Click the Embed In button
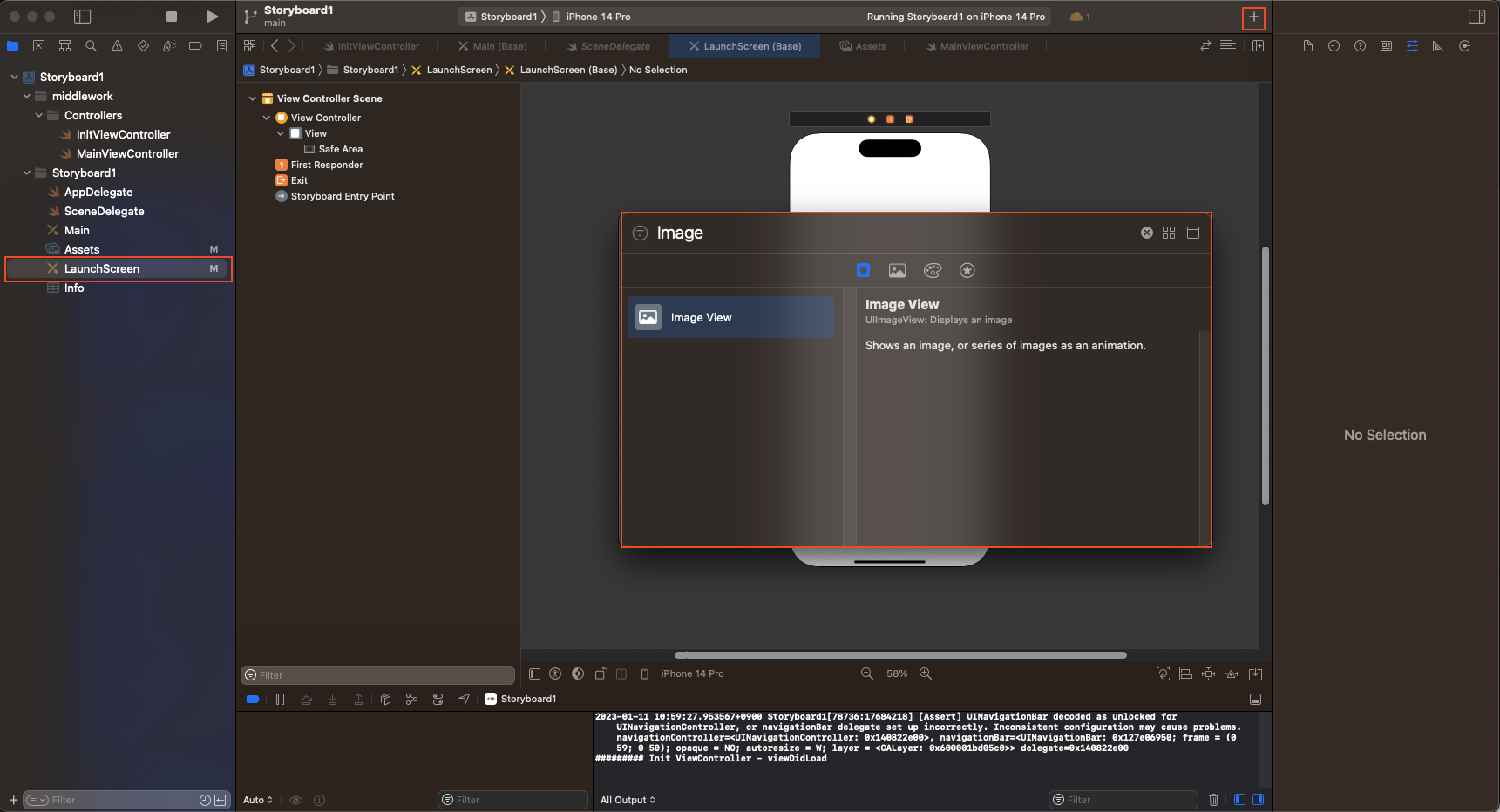 (x=1255, y=673)
